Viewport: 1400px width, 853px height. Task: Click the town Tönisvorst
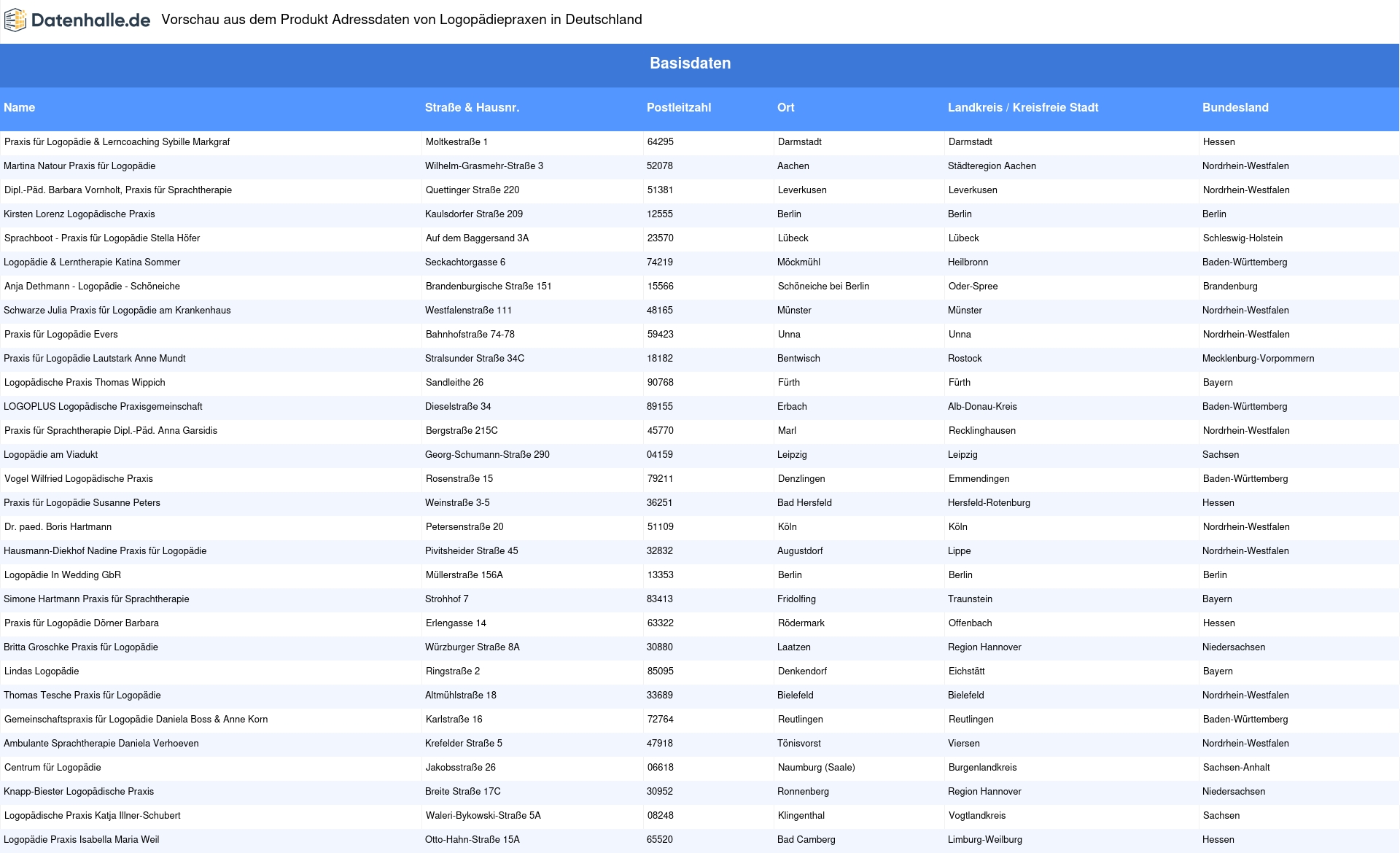tap(799, 744)
